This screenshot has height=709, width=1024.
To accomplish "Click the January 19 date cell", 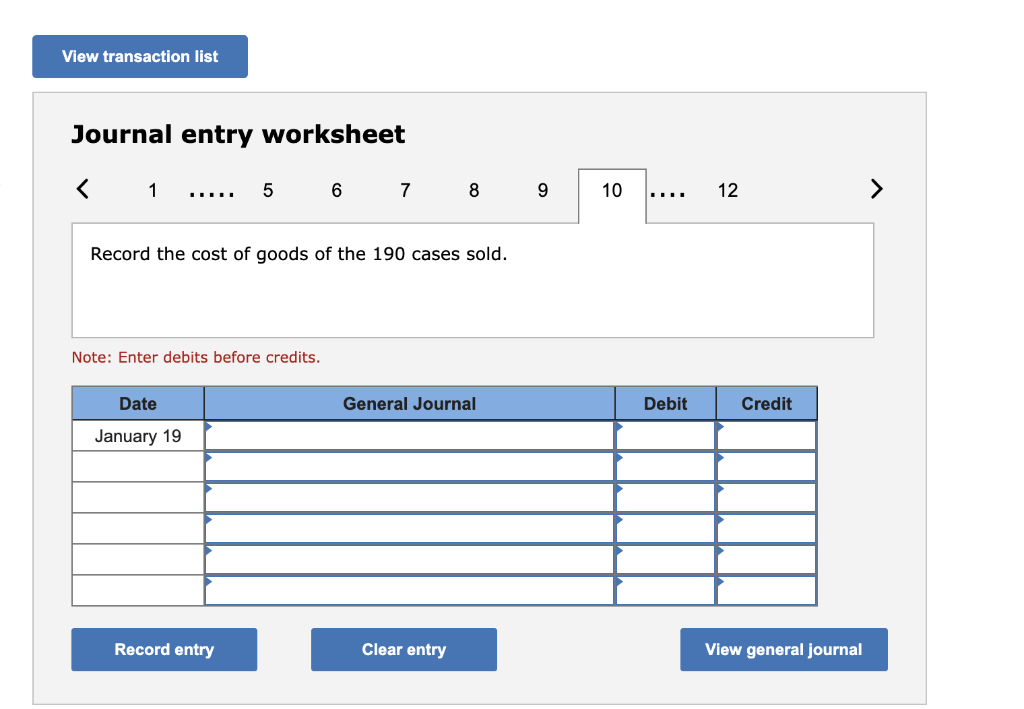I will coord(137,435).
